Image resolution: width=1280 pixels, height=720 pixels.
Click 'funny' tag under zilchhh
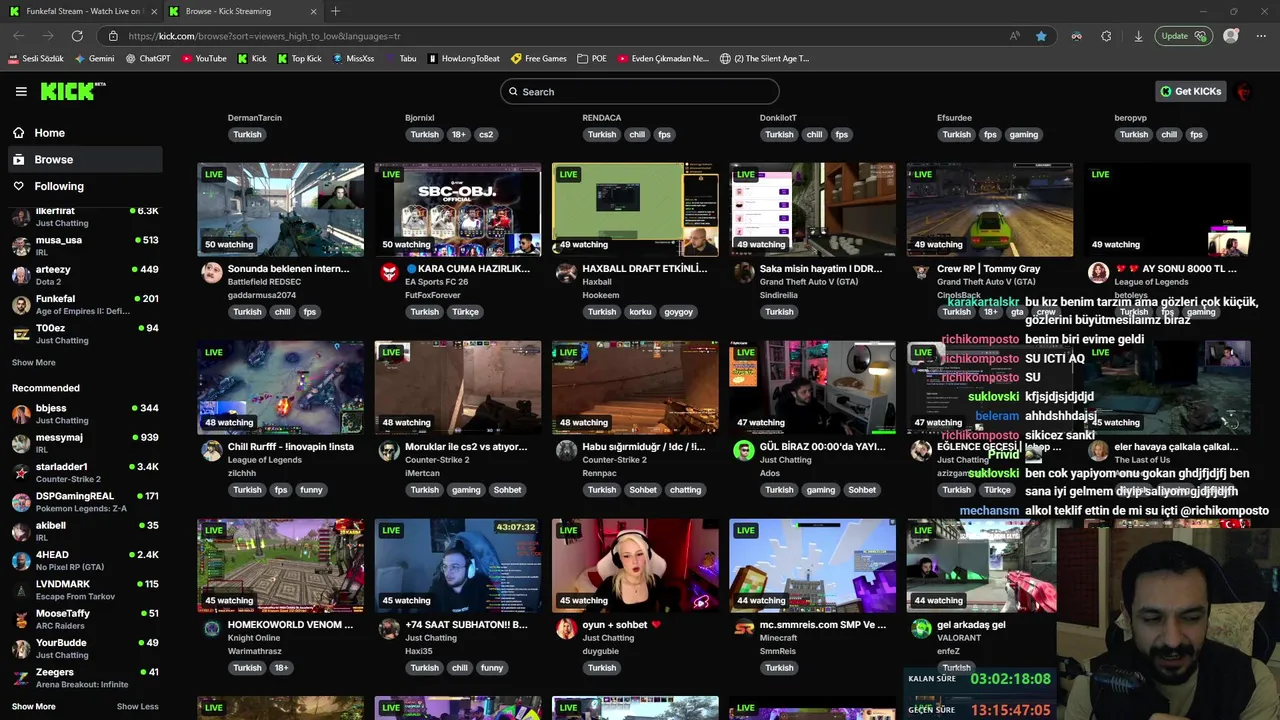point(312,490)
